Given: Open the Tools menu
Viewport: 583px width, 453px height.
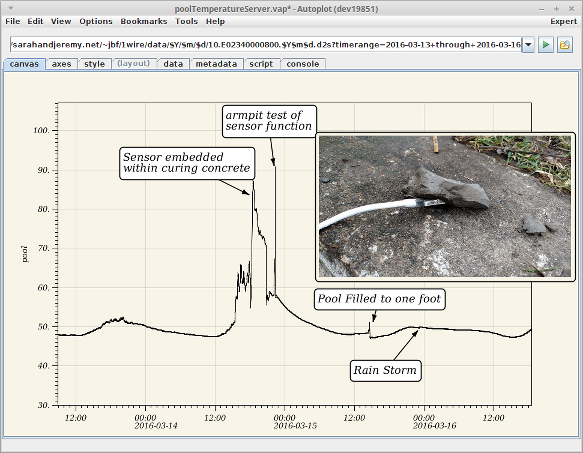Looking at the screenshot, I should (186, 22).
